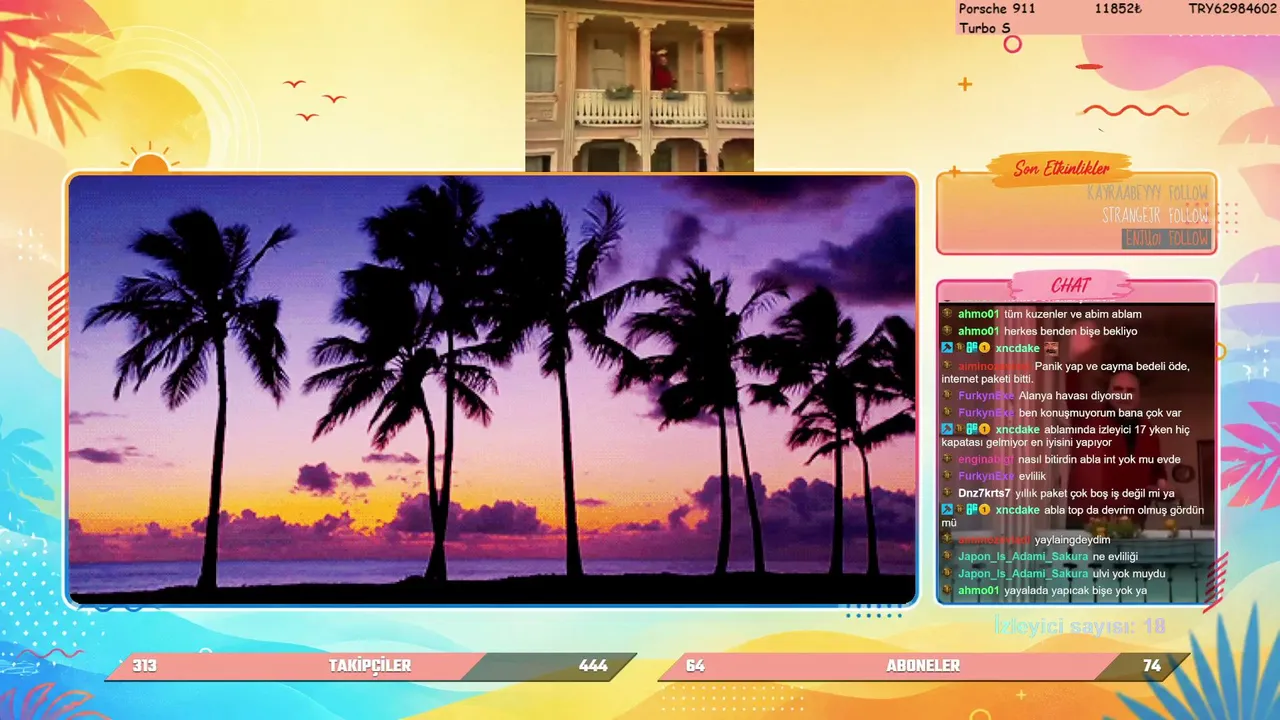The height and width of the screenshot is (720, 1280).
Task: Click the moderator badge on the 'ablamında izleyici' message
Action: [x=947, y=429]
